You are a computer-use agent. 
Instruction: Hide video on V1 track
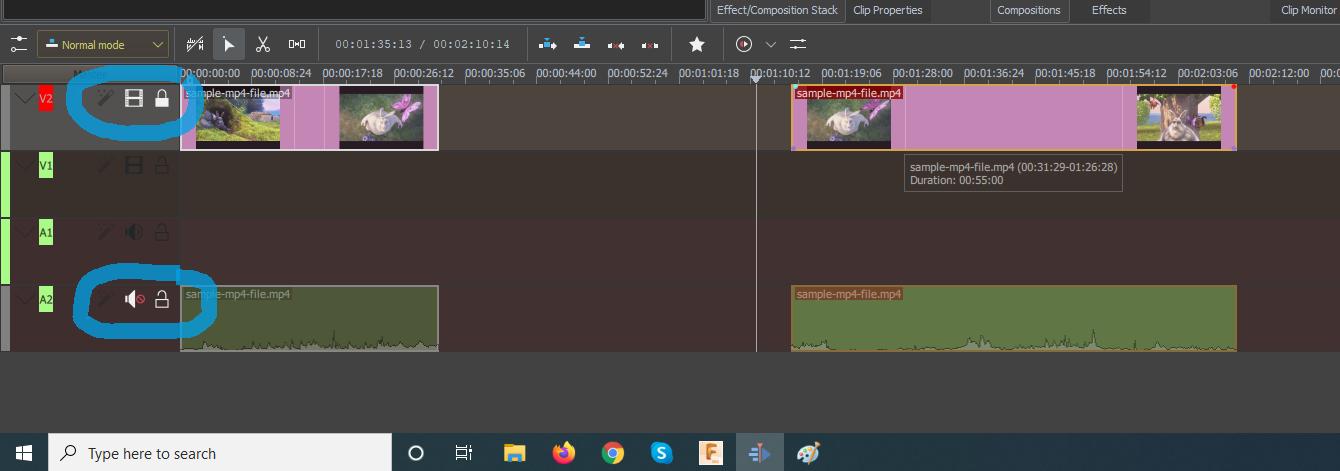pyautogui.click(x=133, y=165)
